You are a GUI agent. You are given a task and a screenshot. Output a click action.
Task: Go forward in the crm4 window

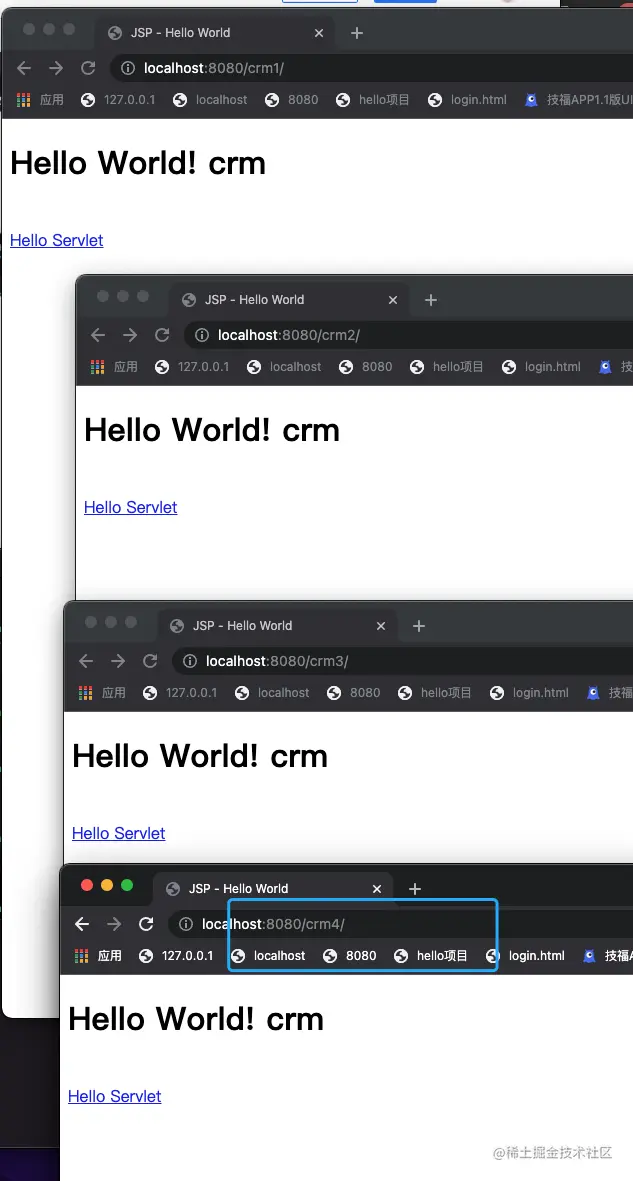click(114, 924)
